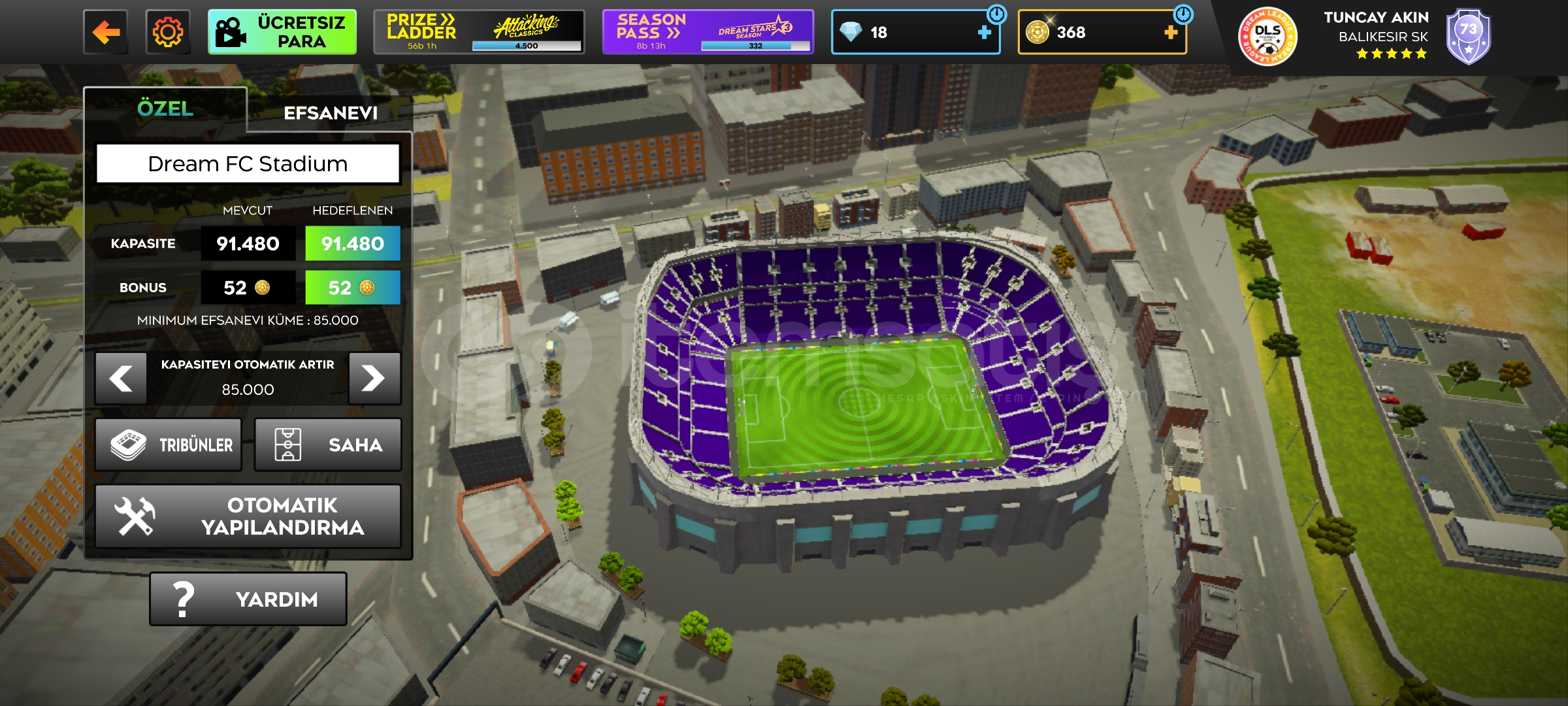Open the Saha pitch options

[x=328, y=445]
